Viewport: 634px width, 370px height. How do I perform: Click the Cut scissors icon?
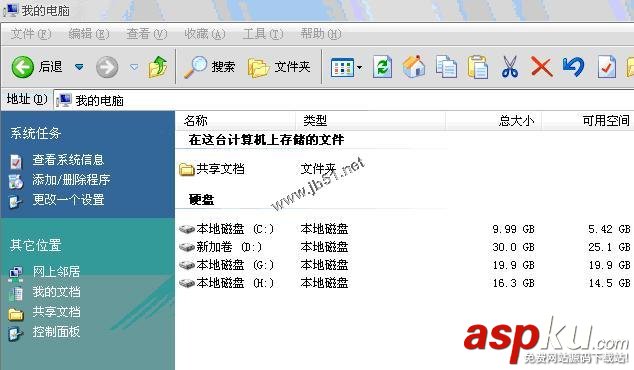click(509, 67)
